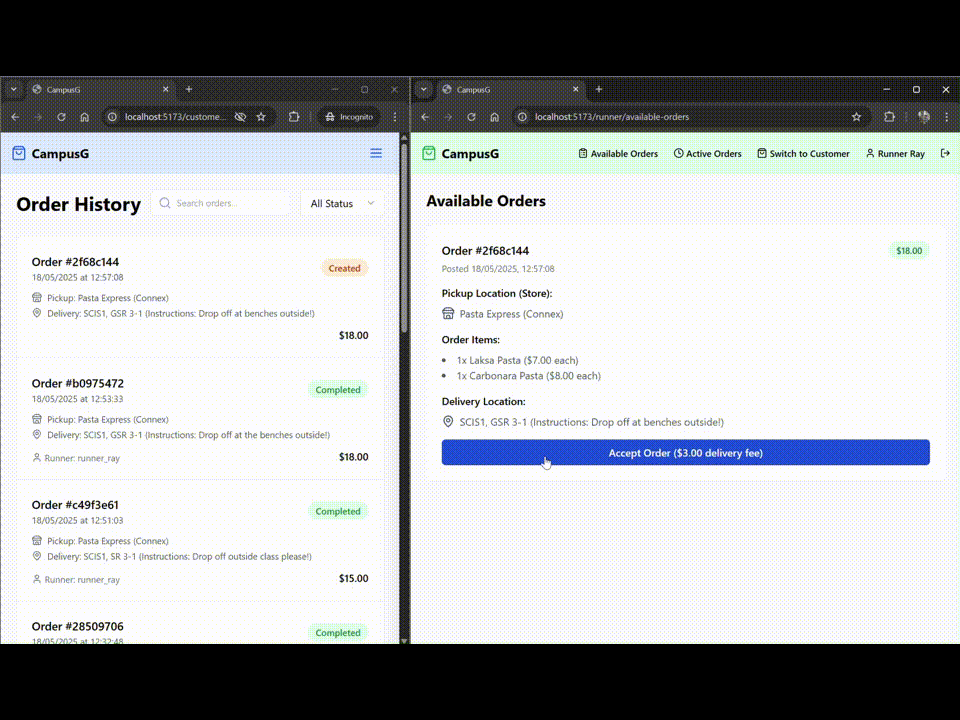Click '1x Carbonara Pasta ($8.00 each)' item
This screenshot has width=960, height=720.
click(x=529, y=376)
